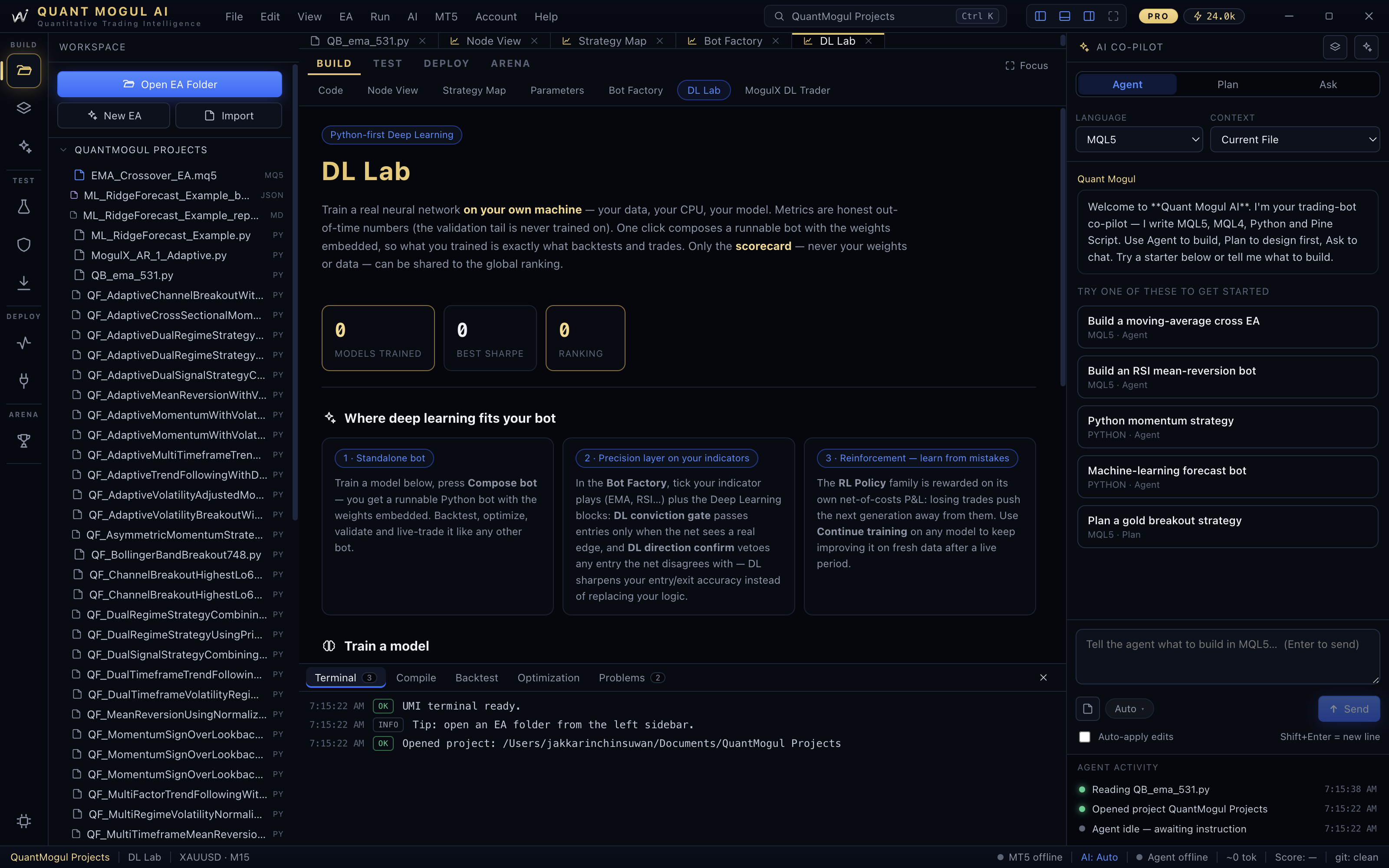Close the bottom terminal panel
The width and height of the screenshot is (1389, 868).
pos(1043,677)
